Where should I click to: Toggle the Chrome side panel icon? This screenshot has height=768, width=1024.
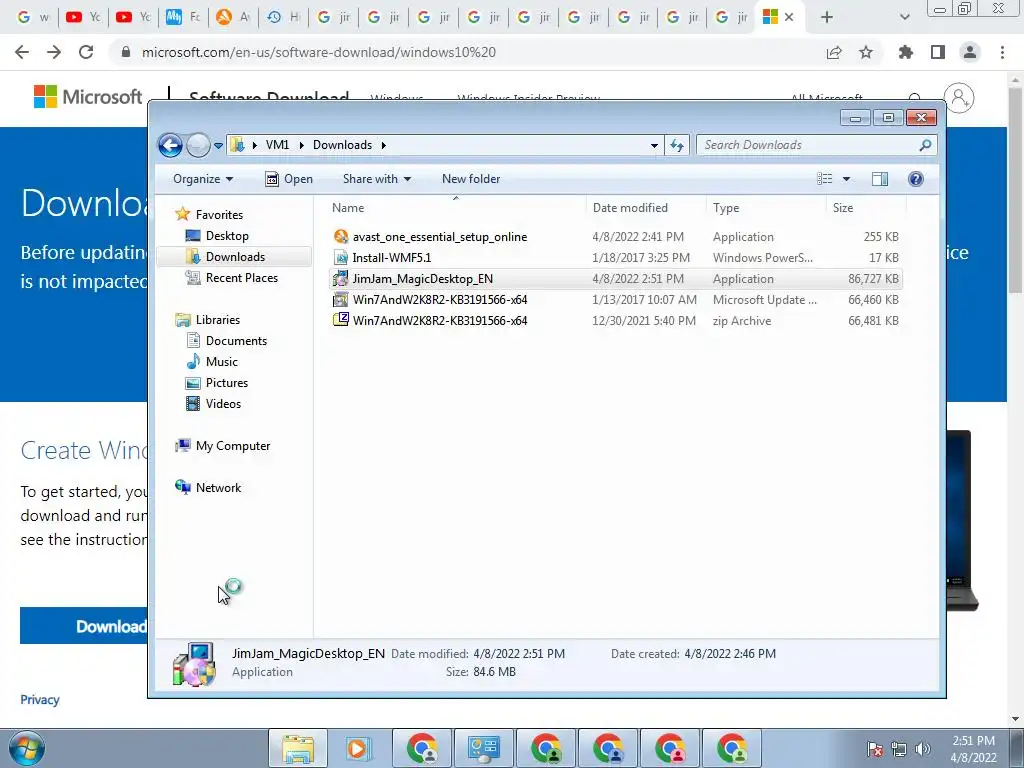pos(938,52)
